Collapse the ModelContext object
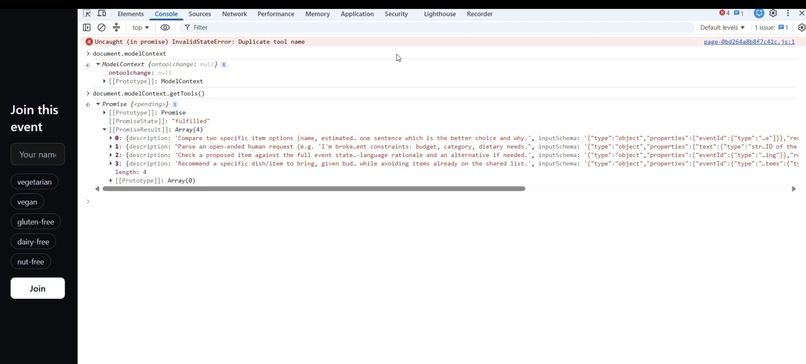806x364 pixels. [98, 64]
